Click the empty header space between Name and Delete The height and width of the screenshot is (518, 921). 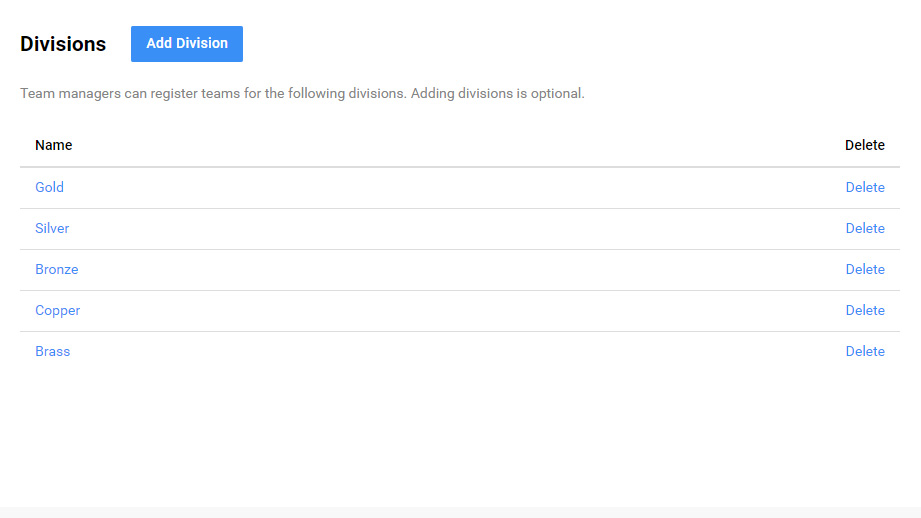tap(450, 145)
